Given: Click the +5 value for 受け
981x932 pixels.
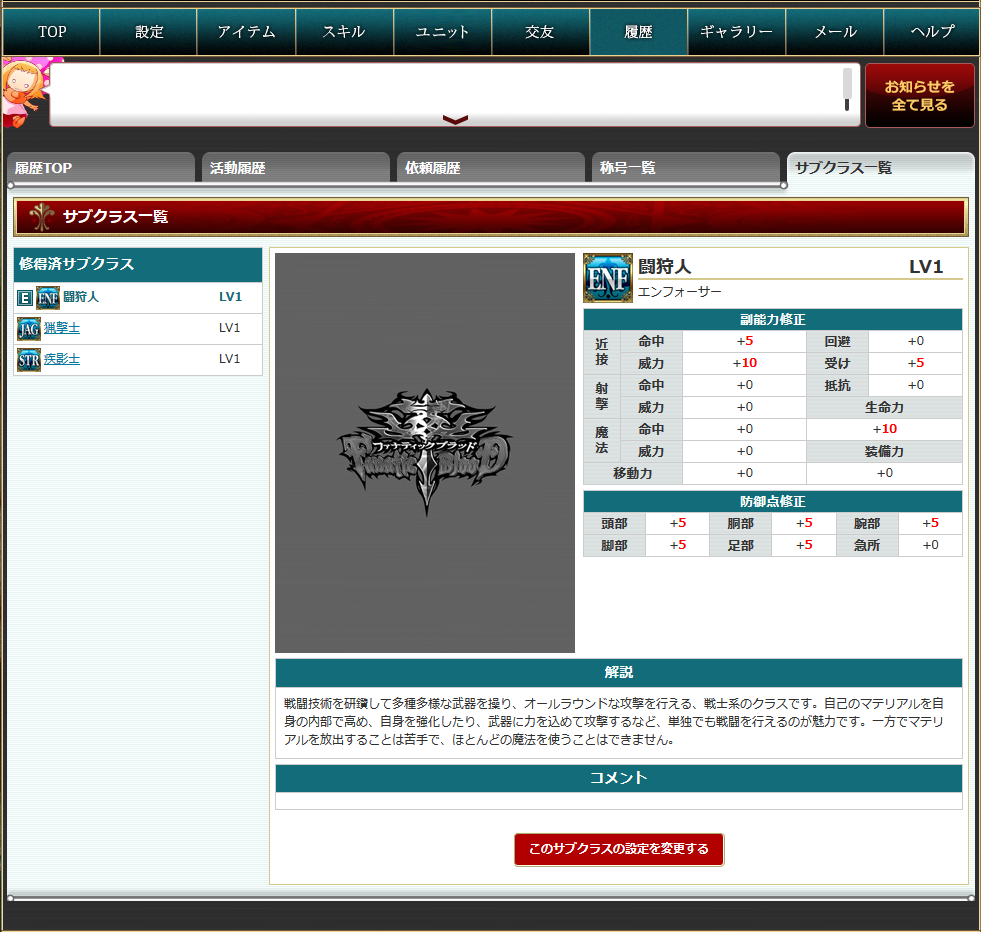Looking at the screenshot, I should point(916,363).
